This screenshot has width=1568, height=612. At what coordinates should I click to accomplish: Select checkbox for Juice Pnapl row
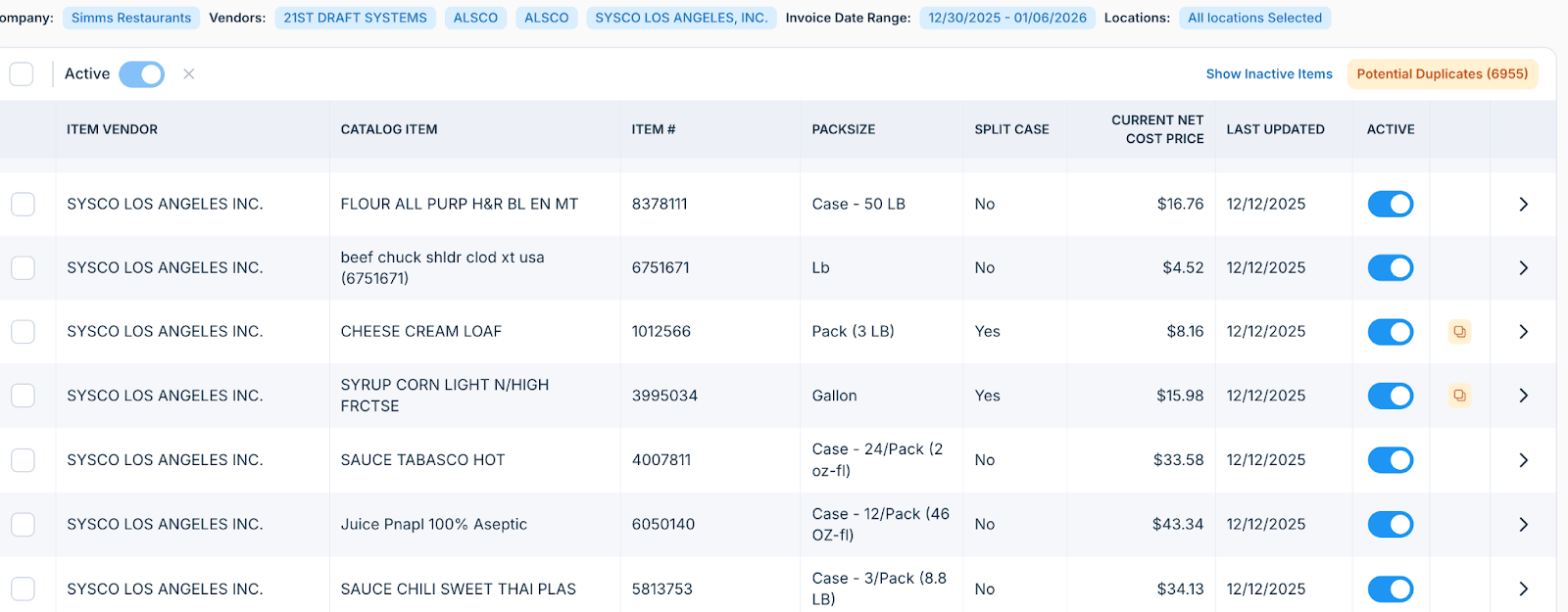[23, 525]
